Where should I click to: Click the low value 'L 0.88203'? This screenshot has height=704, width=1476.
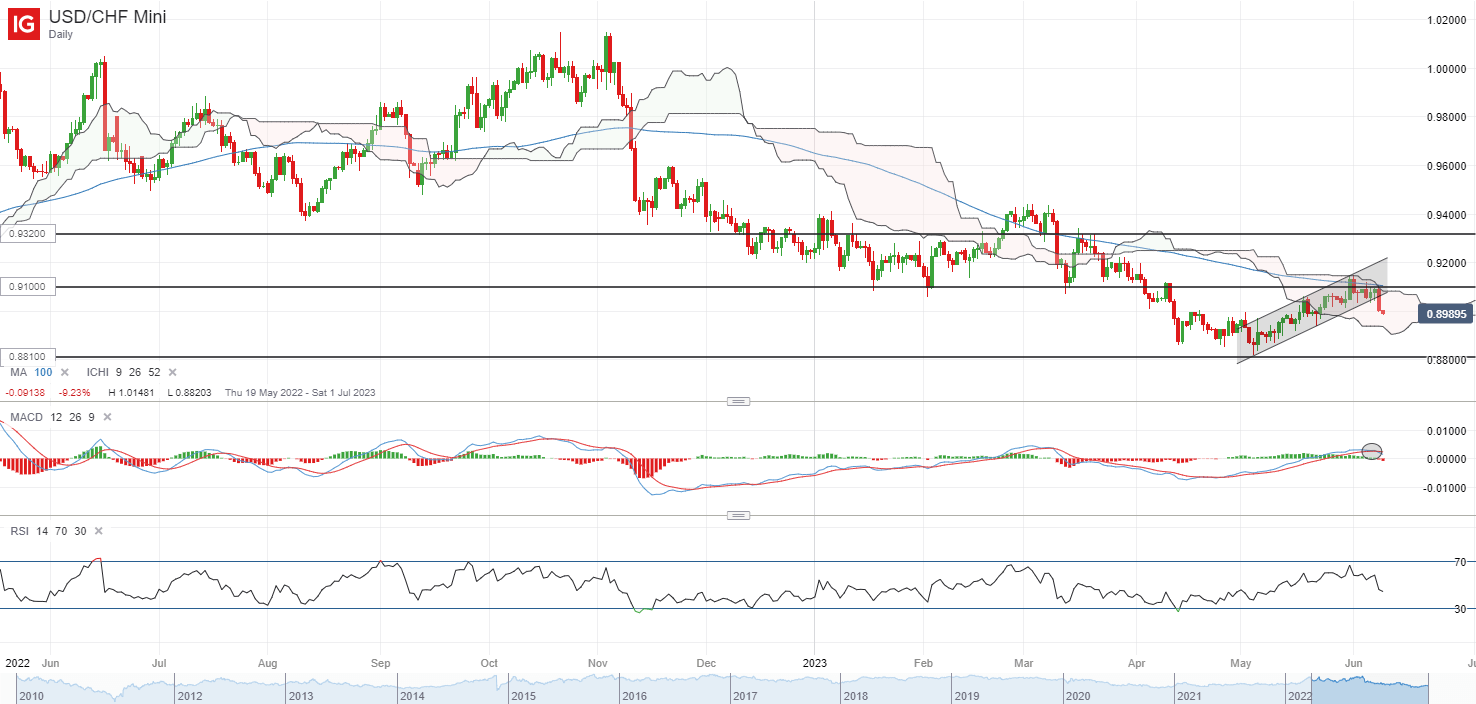tap(192, 393)
